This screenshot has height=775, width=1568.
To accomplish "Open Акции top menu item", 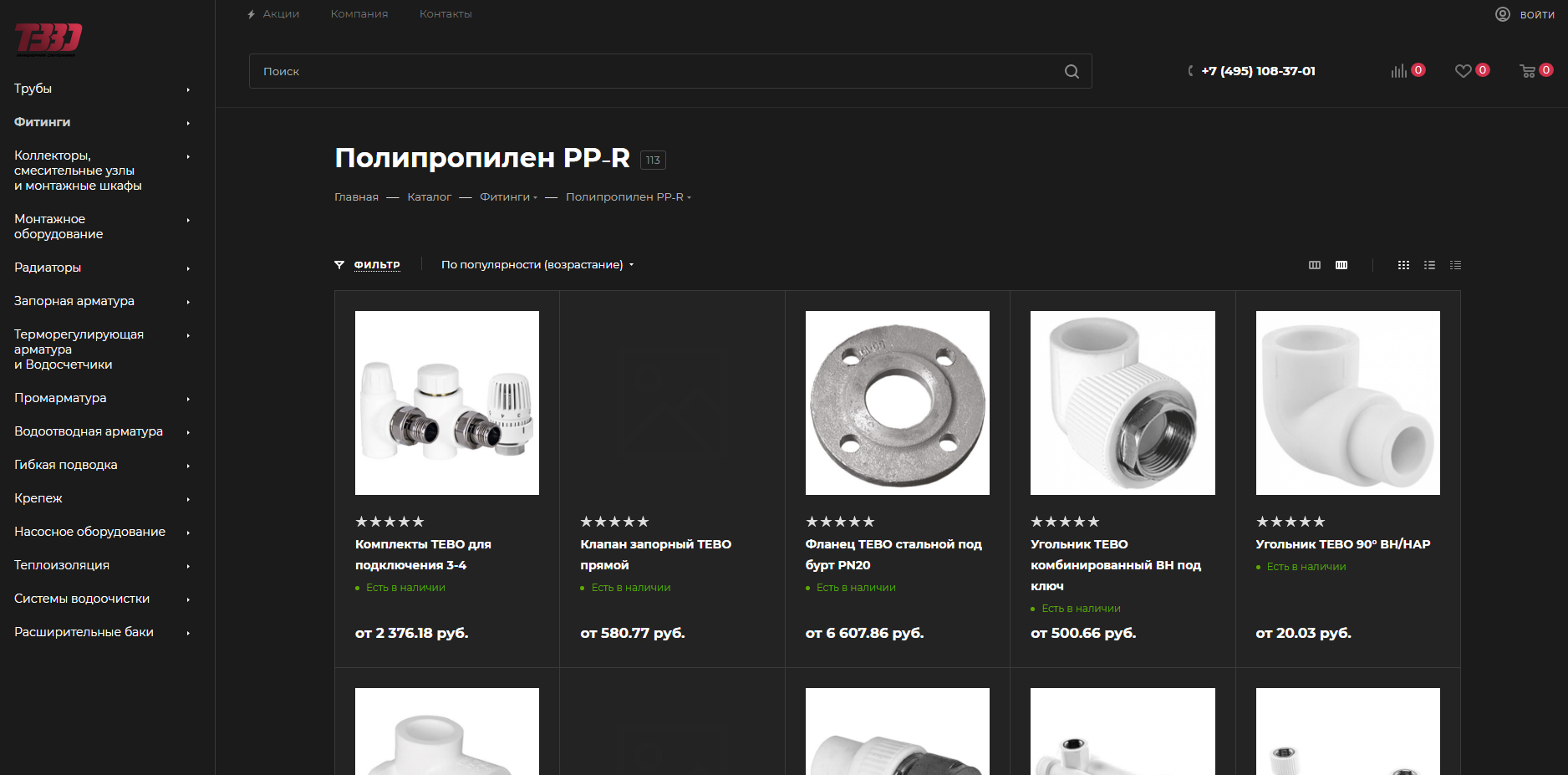I will [x=281, y=14].
